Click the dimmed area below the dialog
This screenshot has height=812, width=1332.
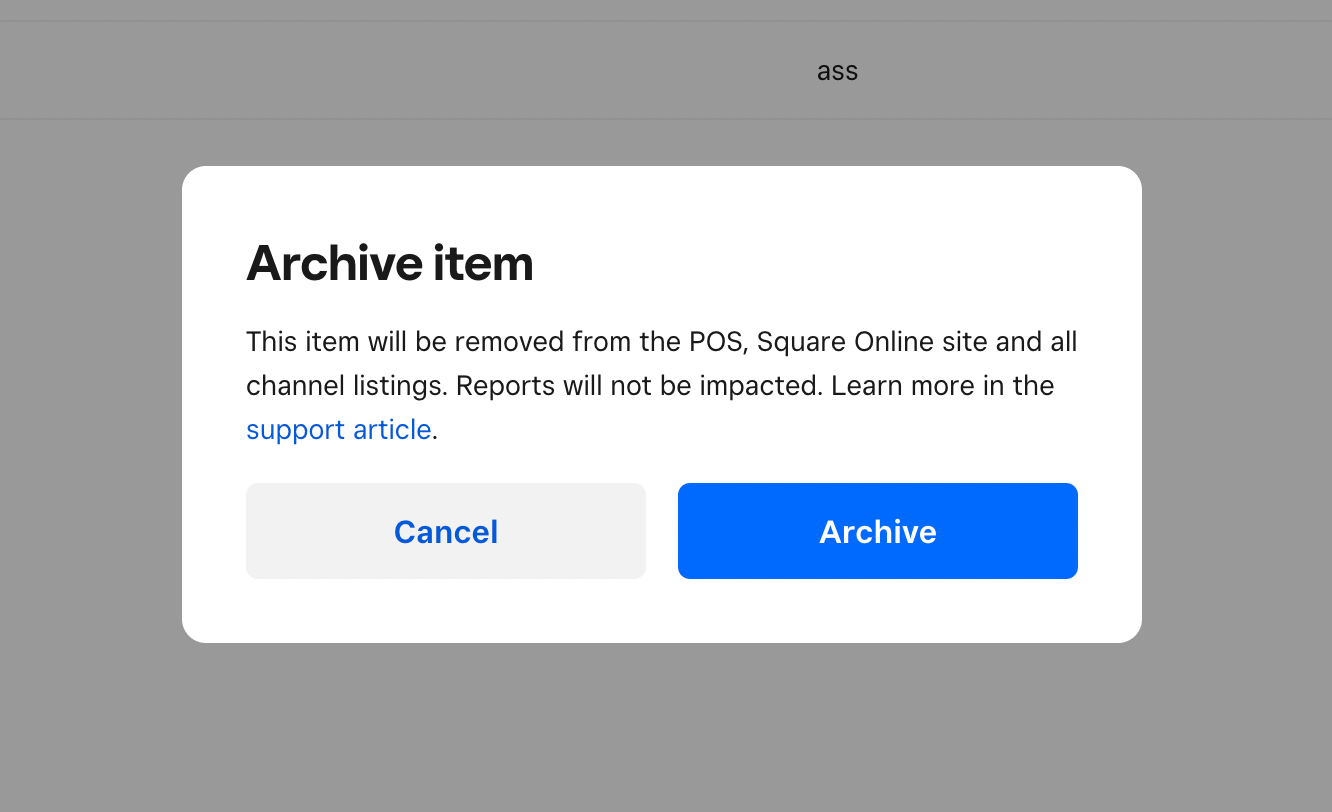pos(660,728)
